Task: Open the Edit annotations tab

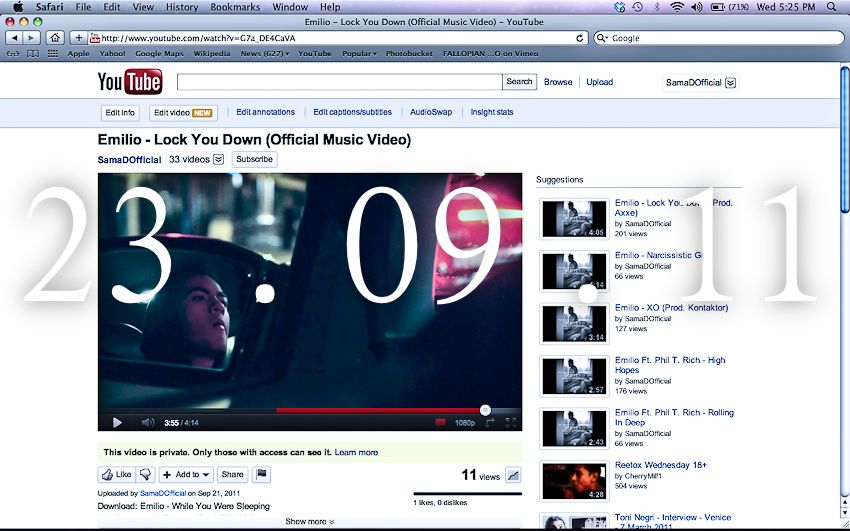Action: 265,112
